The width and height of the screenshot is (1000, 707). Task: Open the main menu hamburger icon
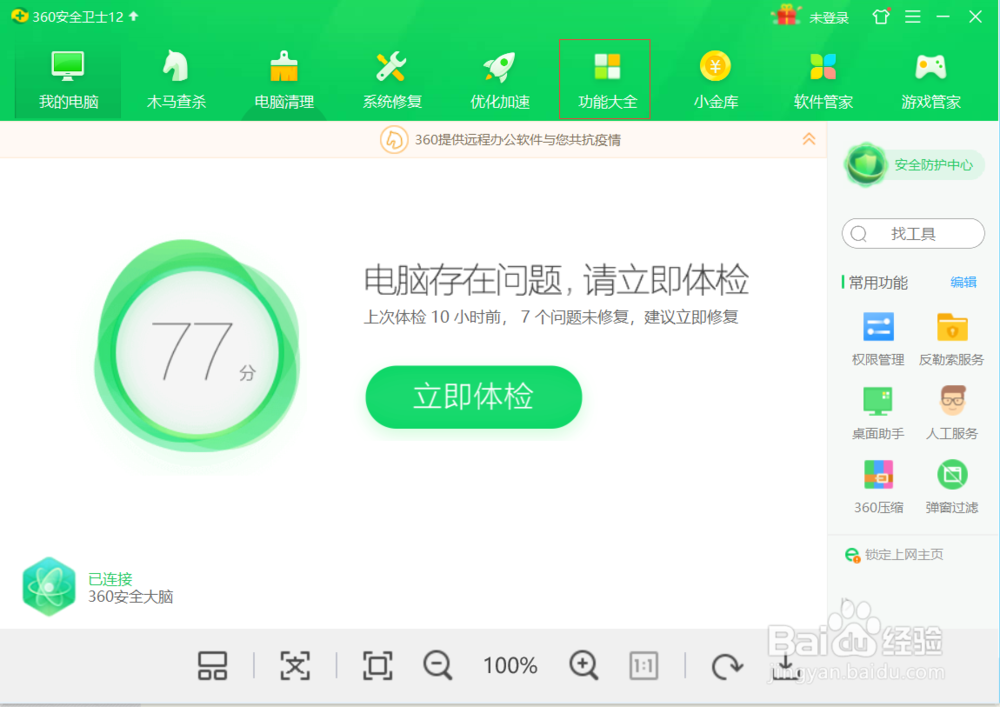pos(913,17)
